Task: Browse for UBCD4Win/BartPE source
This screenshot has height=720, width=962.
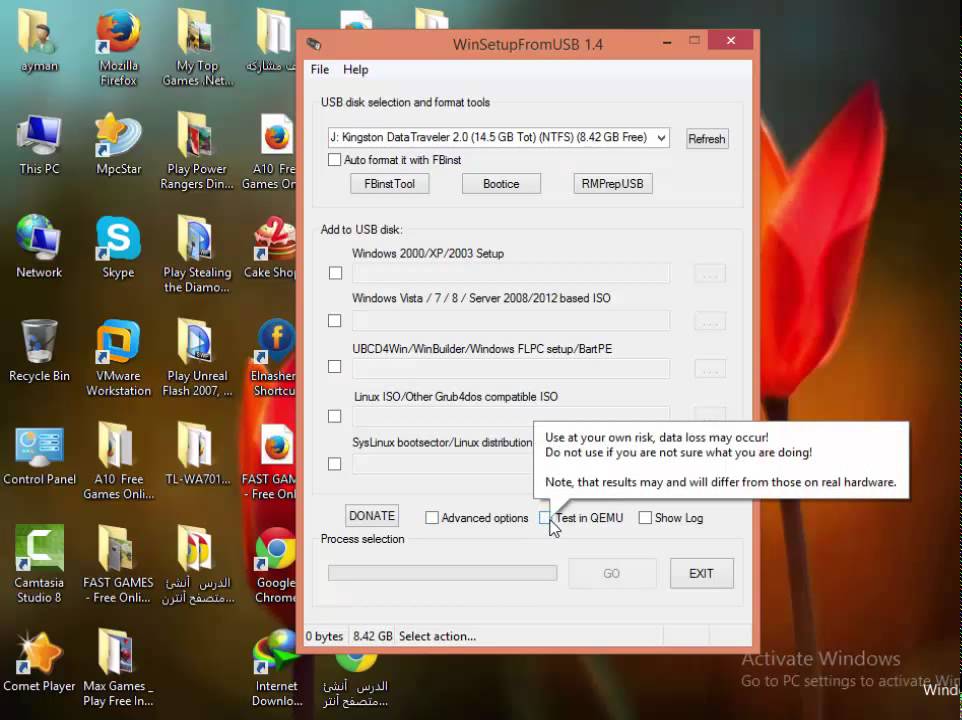Action: pos(710,369)
